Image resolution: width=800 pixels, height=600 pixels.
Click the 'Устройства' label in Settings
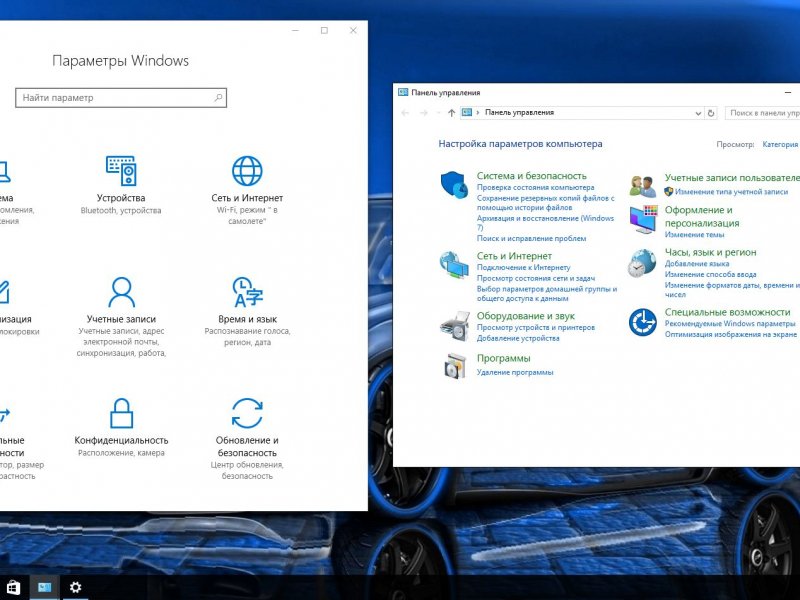(121, 198)
